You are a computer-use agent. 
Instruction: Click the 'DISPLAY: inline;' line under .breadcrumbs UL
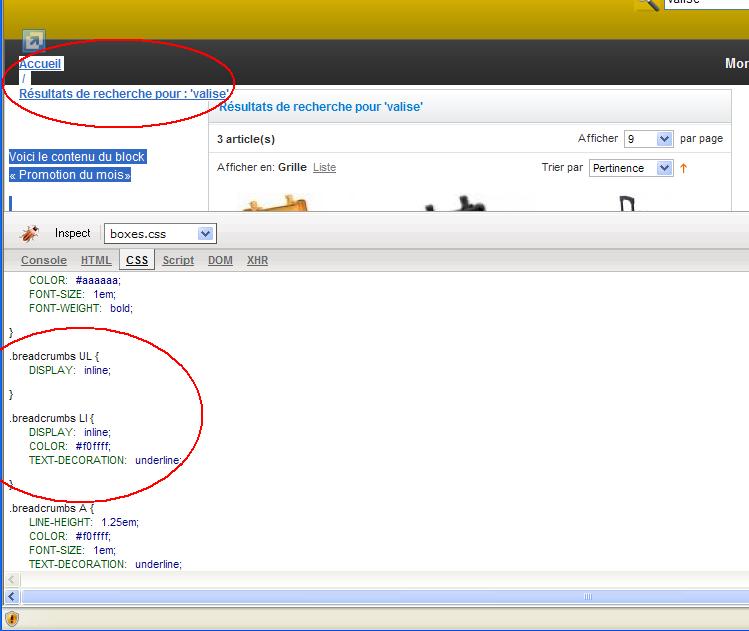click(70, 371)
